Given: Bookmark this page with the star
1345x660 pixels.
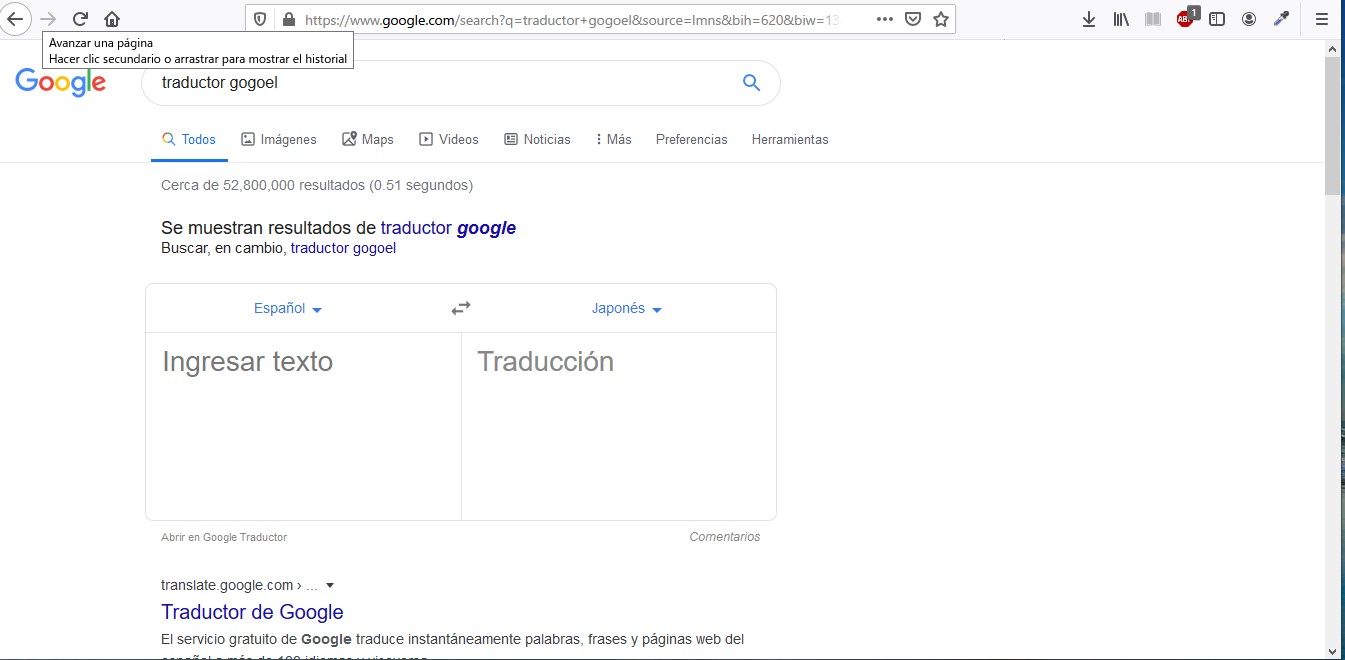Looking at the screenshot, I should (941, 19).
